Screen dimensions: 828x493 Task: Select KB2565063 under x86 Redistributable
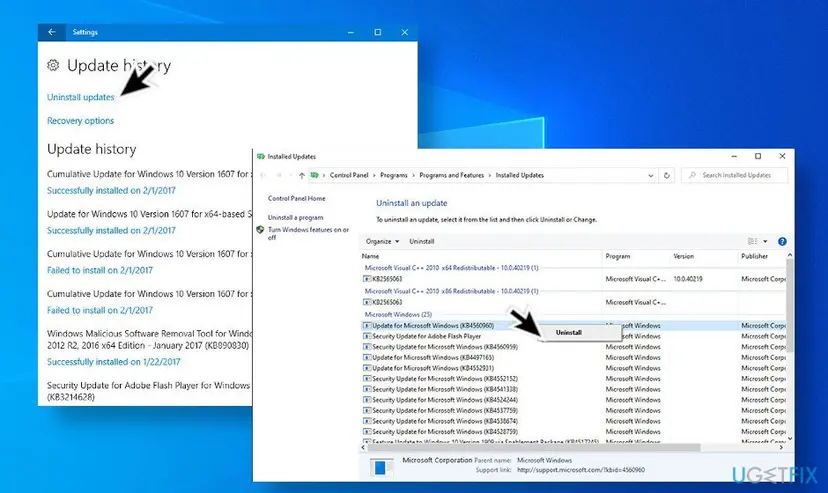387,302
